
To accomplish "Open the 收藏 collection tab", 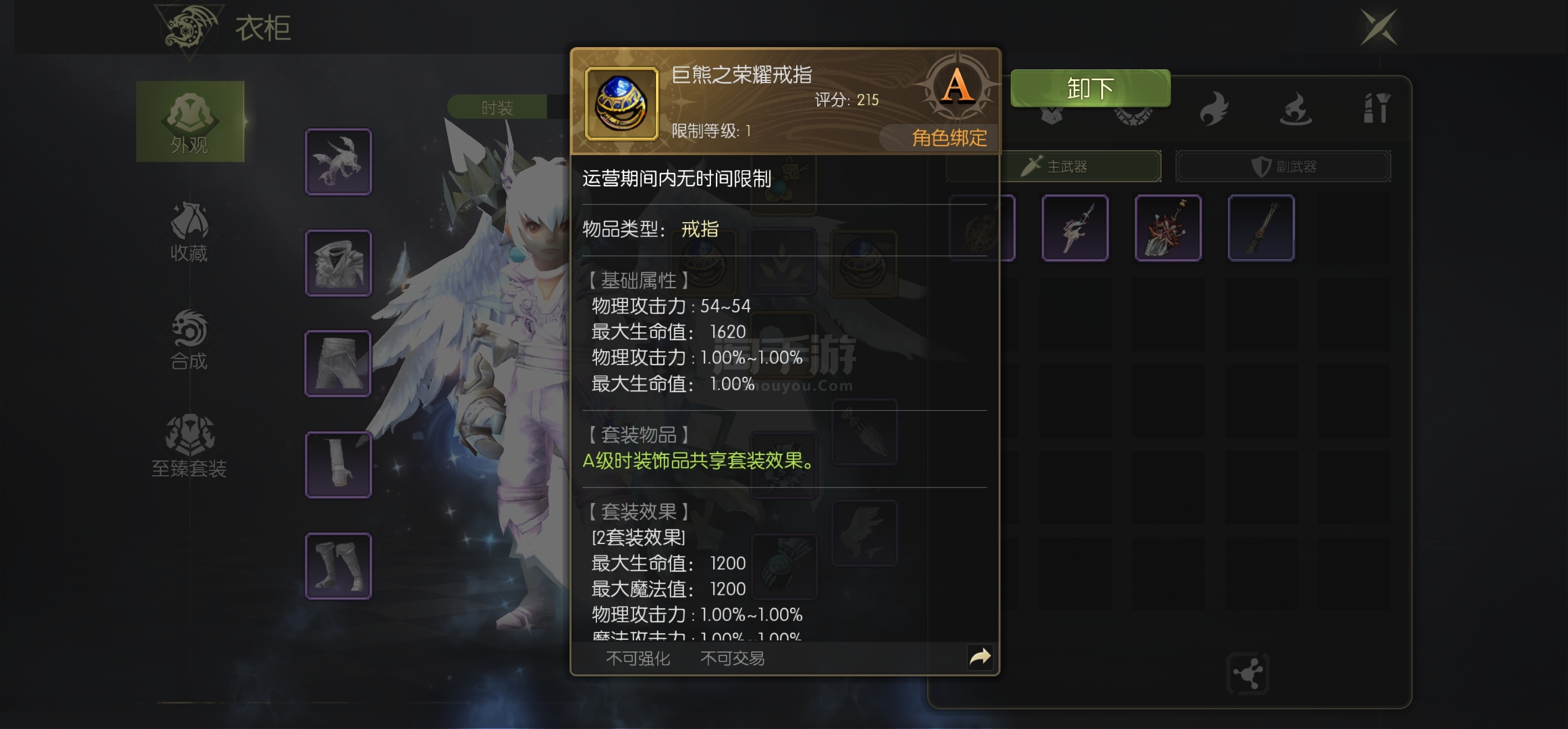I will (x=189, y=232).
